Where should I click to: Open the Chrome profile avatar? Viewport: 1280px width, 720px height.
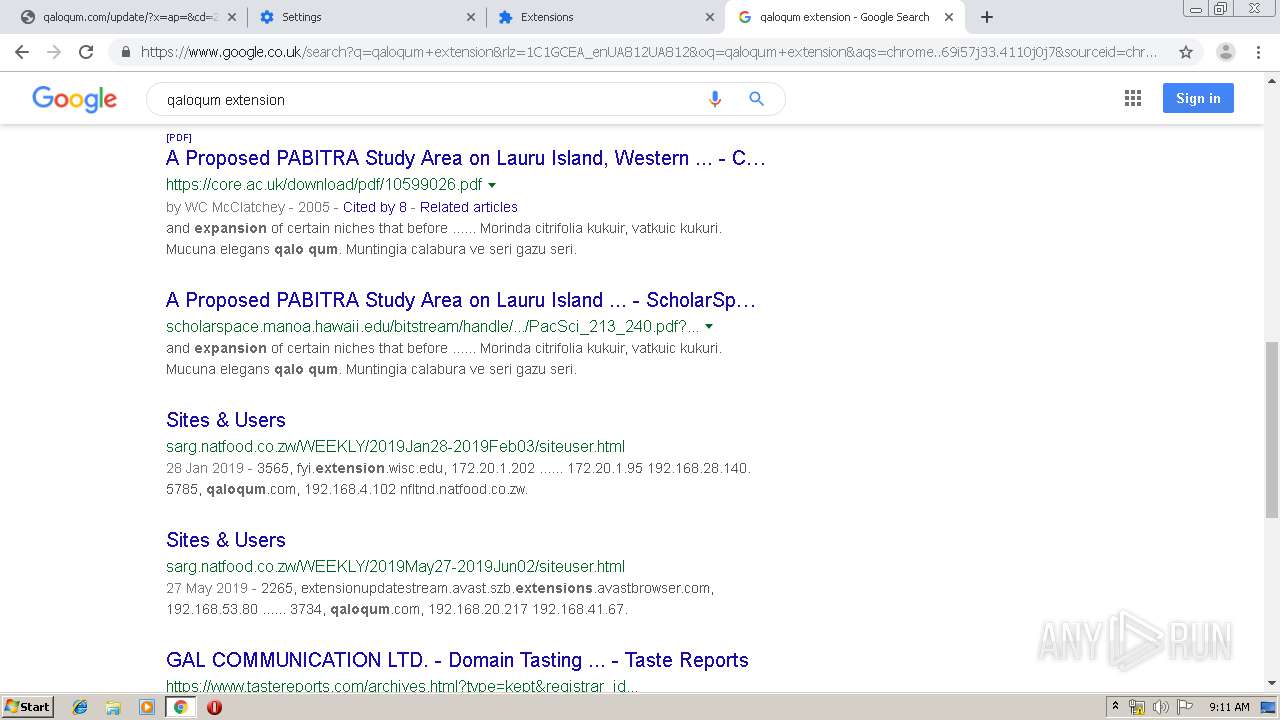1225,52
